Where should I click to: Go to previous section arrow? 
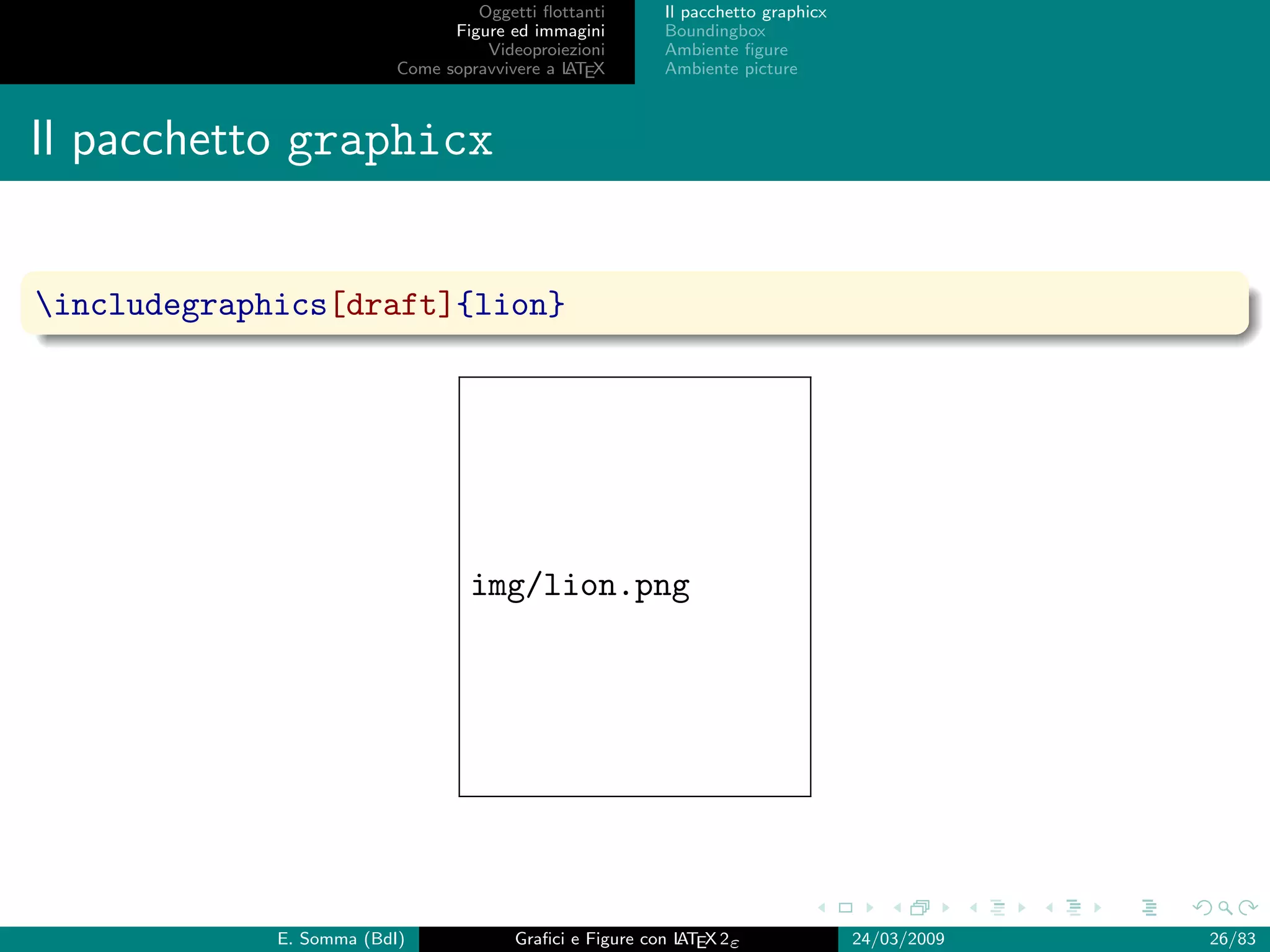pyautogui.click(x=1049, y=907)
